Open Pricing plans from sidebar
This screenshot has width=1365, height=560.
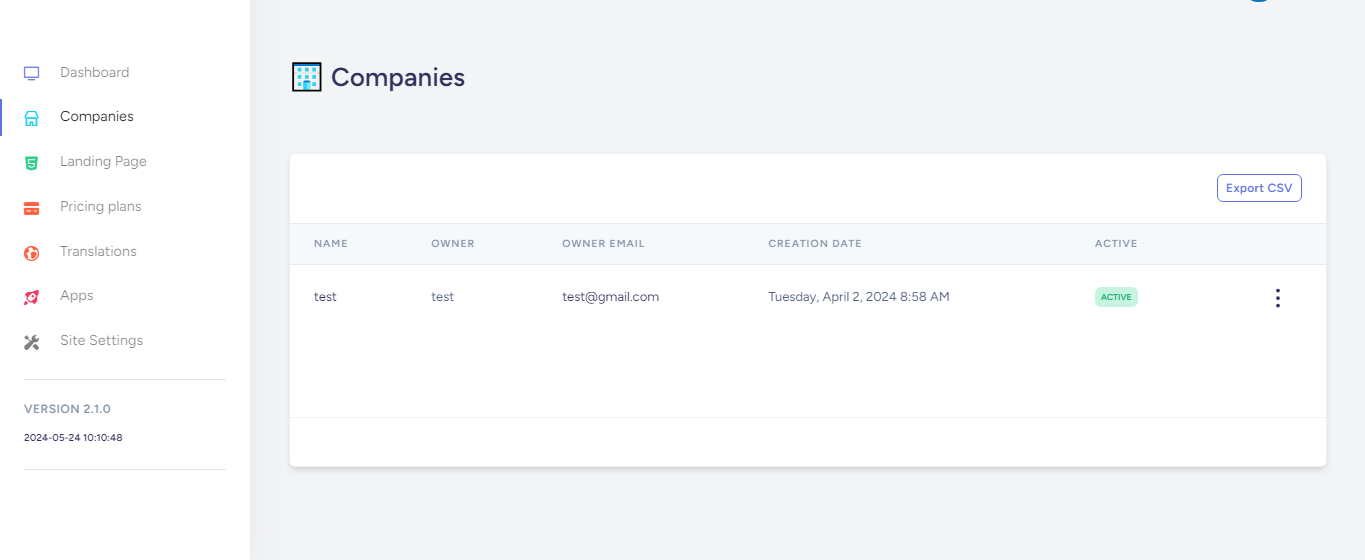click(x=100, y=206)
